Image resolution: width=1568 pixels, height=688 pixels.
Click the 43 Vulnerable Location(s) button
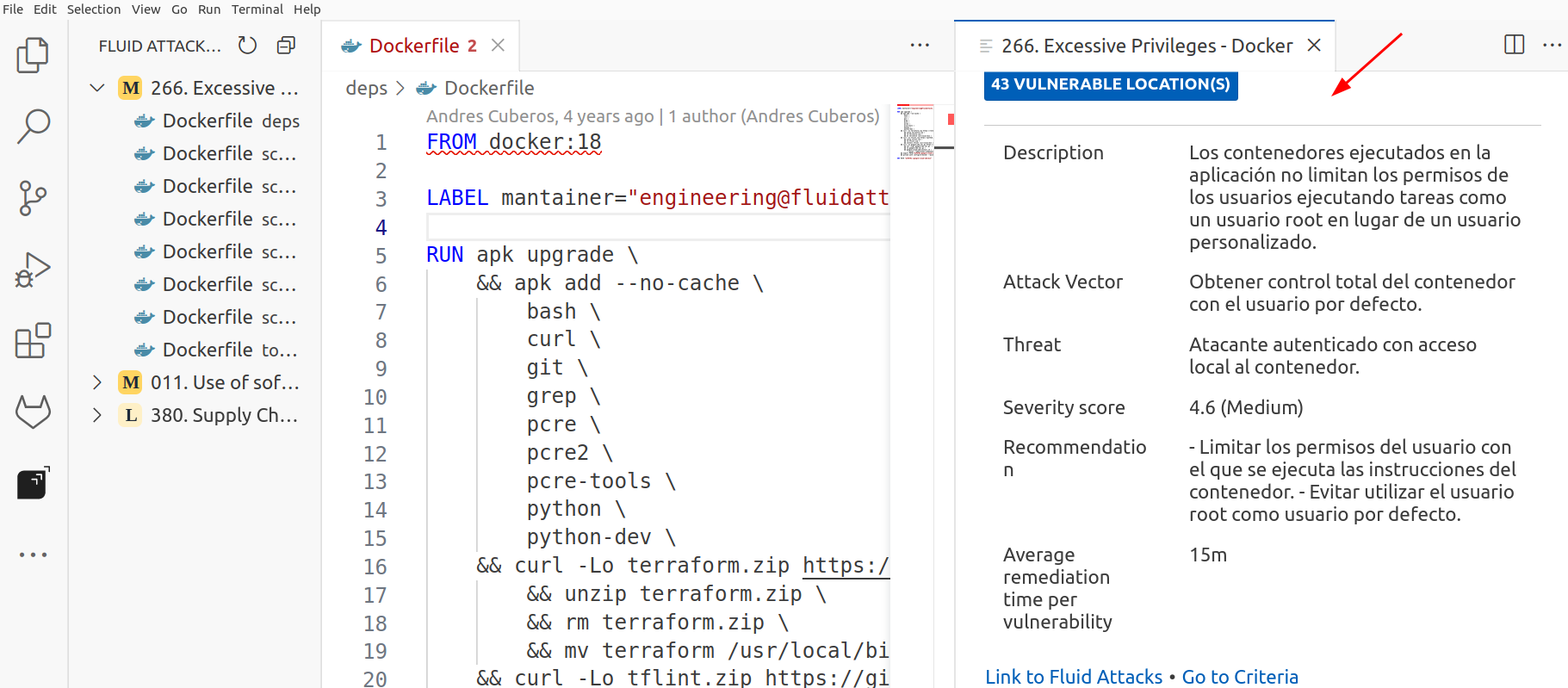(x=1111, y=84)
